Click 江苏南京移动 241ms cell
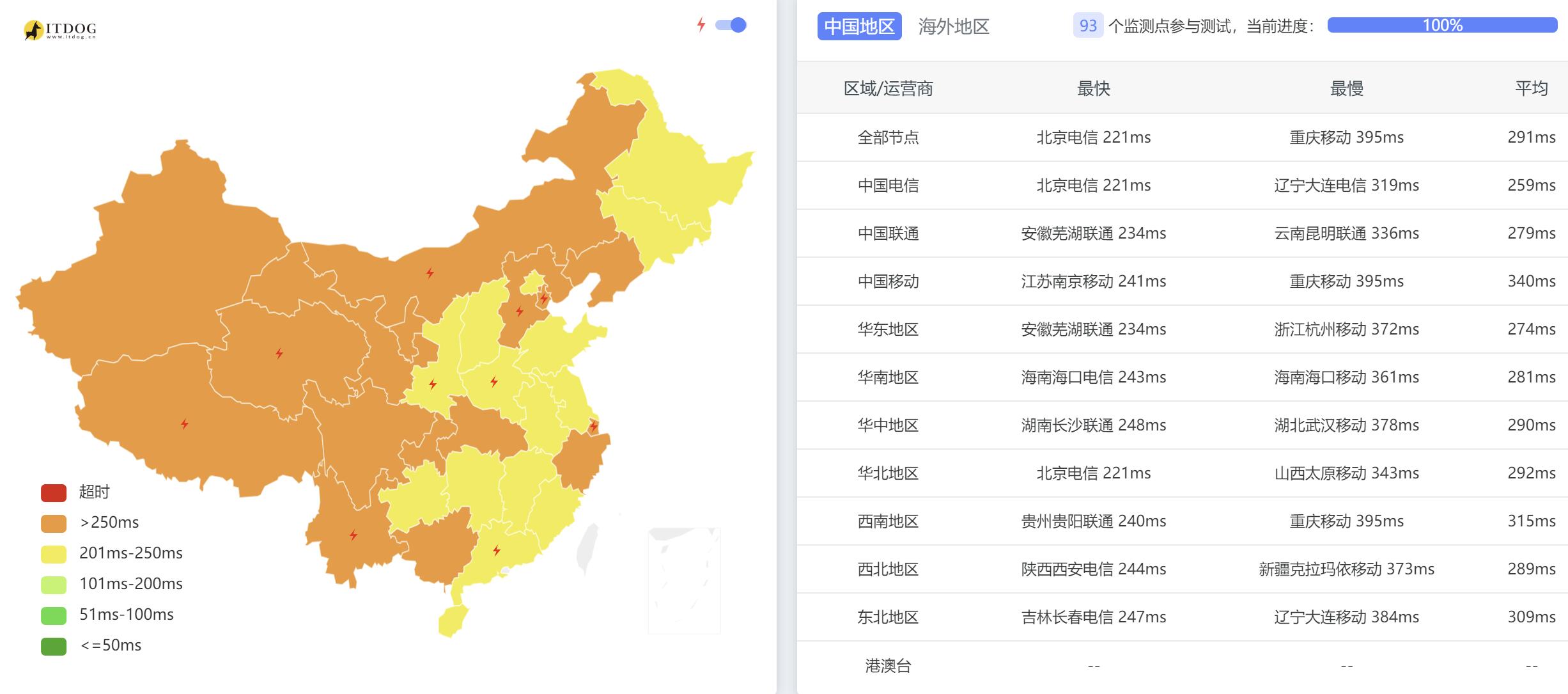 coord(1094,281)
